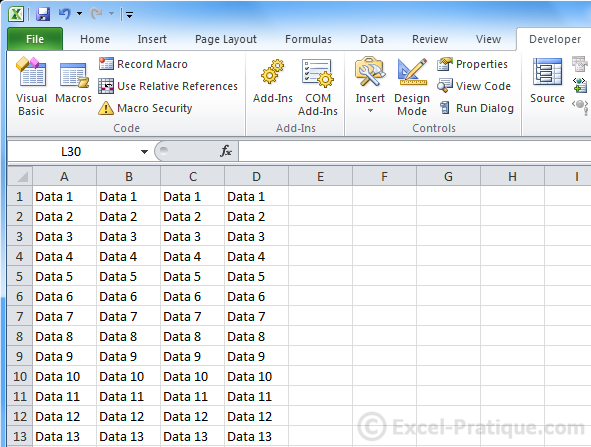Viewport: 591px width, 447px height.
Task: Open the File tab
Action: [35, 39]
